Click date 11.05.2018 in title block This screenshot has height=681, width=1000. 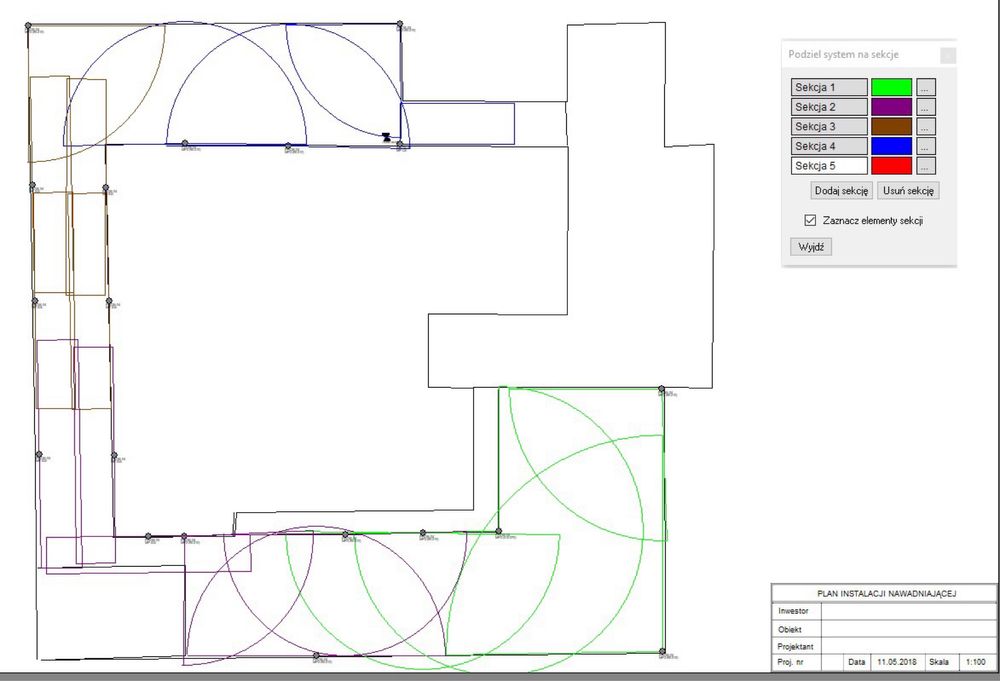[x=897, y=662]
